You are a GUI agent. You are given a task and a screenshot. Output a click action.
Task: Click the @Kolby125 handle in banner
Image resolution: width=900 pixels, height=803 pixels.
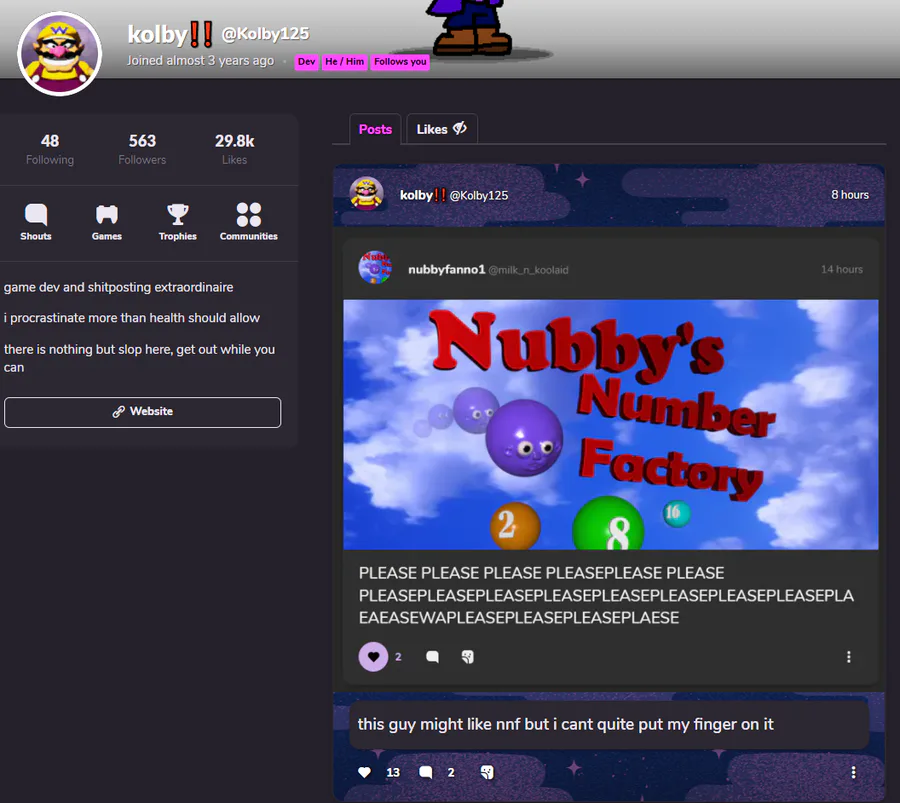265,34
